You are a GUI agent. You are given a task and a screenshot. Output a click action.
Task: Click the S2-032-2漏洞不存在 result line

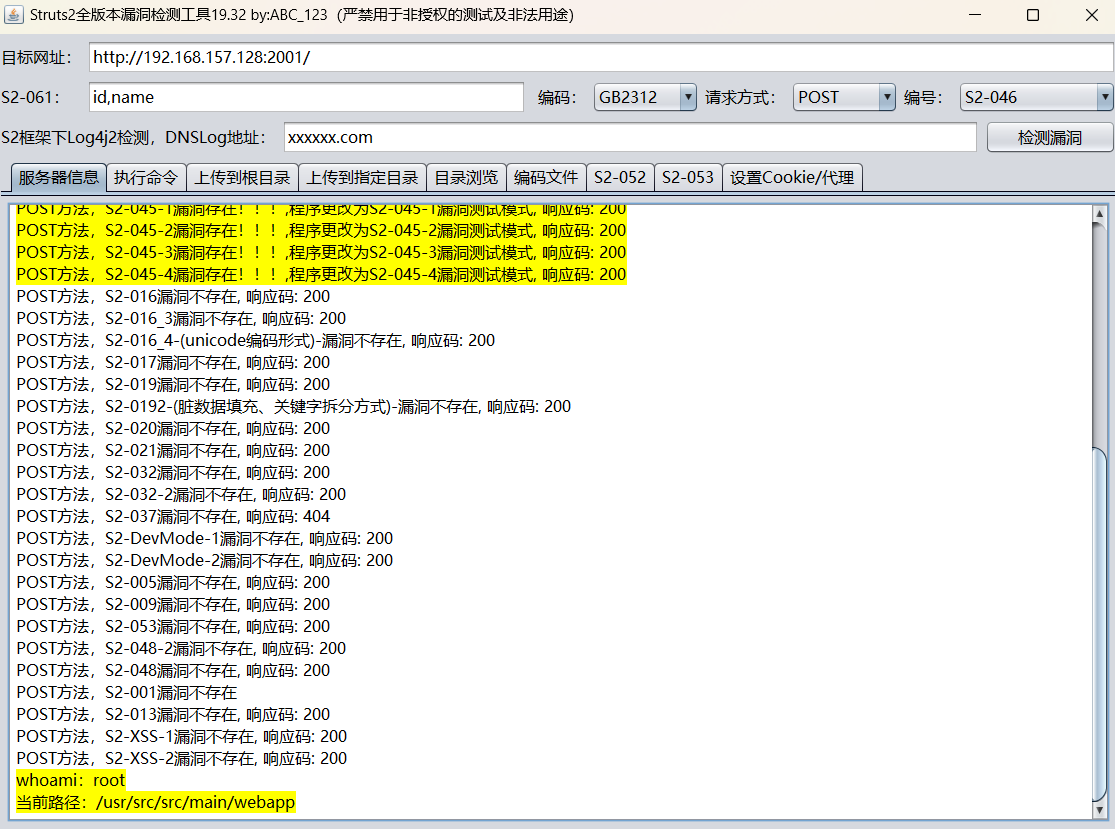point(181,495)
